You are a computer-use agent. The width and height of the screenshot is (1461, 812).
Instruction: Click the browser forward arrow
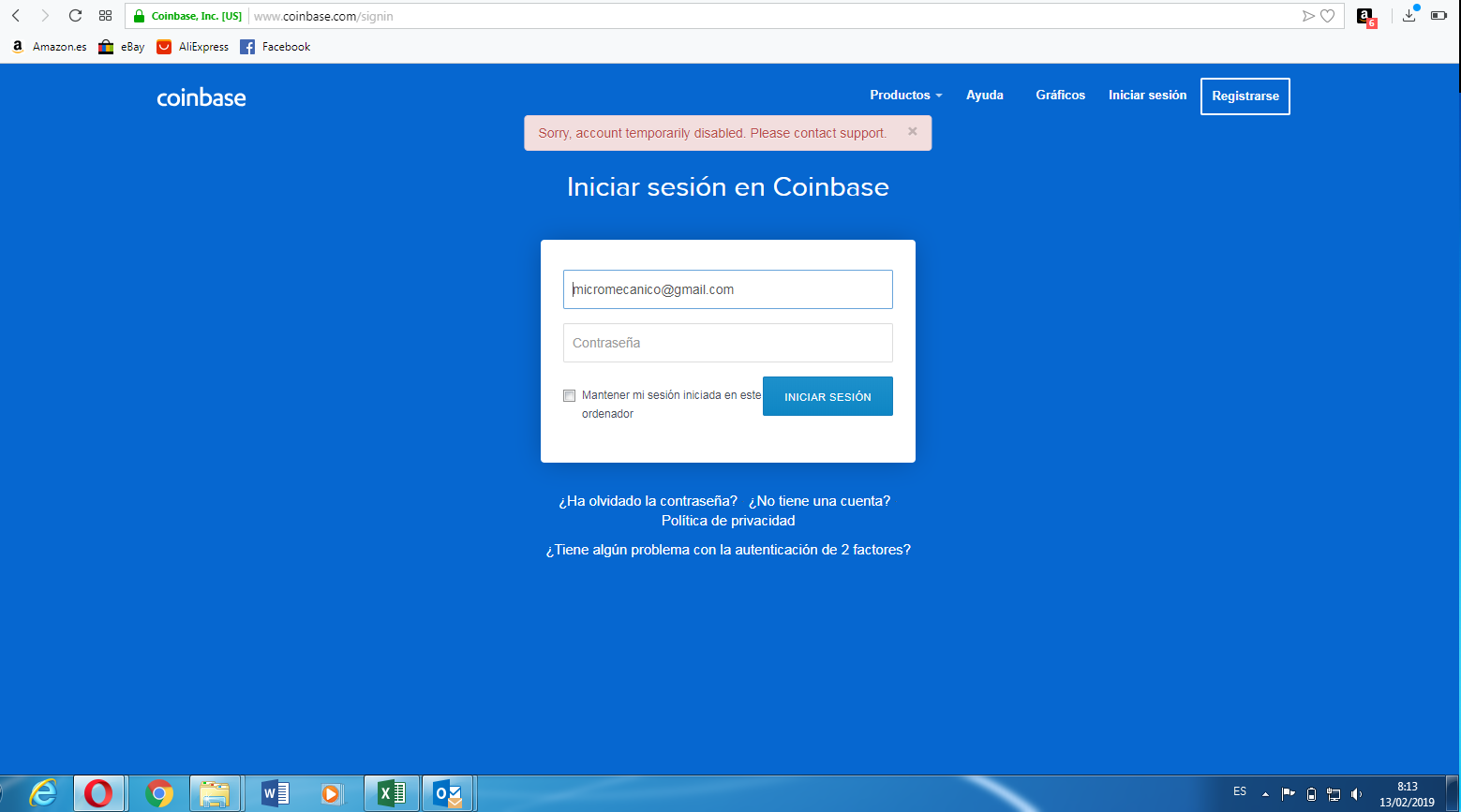[x=44, y=16]
